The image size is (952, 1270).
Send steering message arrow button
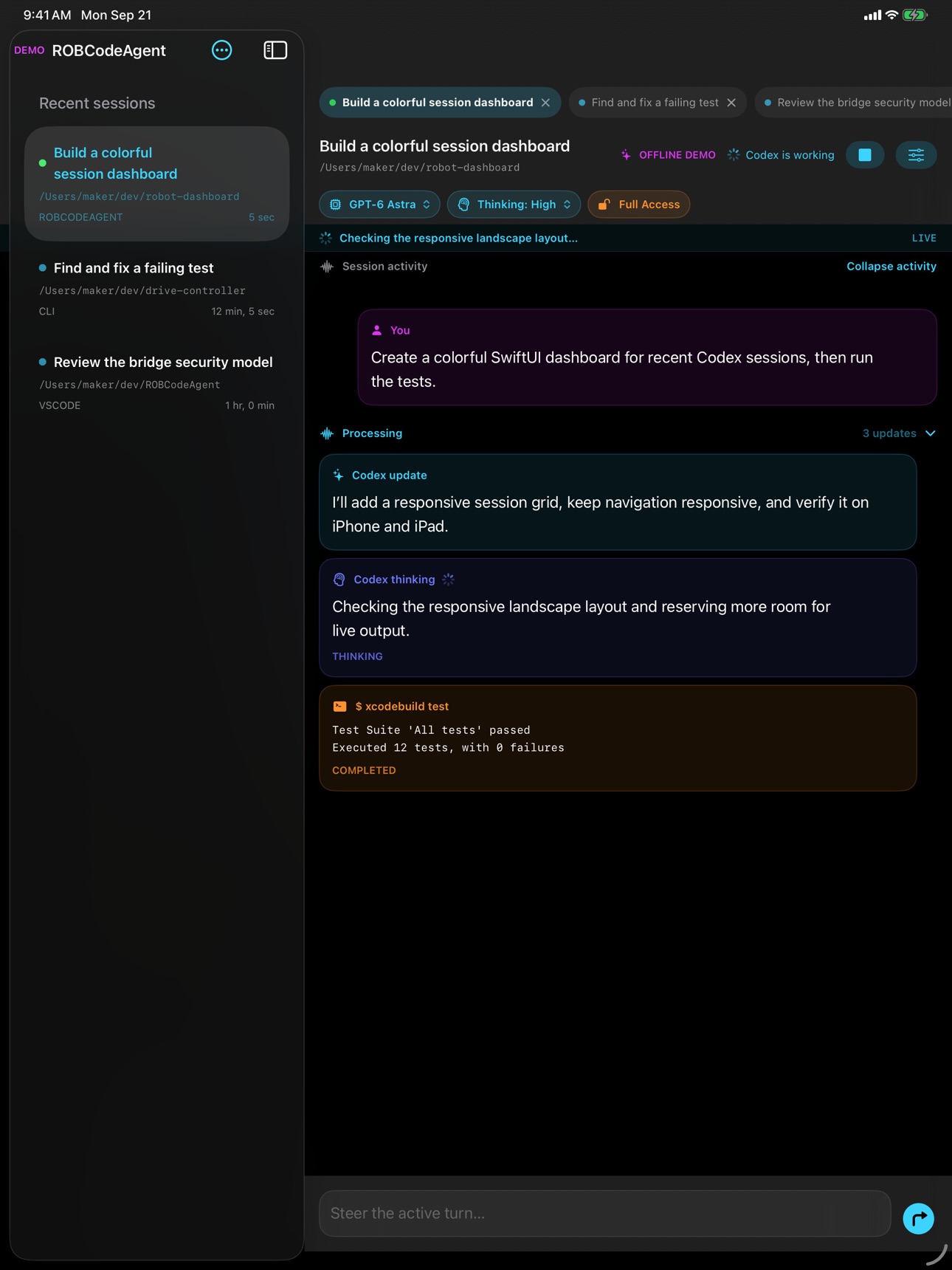tap(918, 1218)
